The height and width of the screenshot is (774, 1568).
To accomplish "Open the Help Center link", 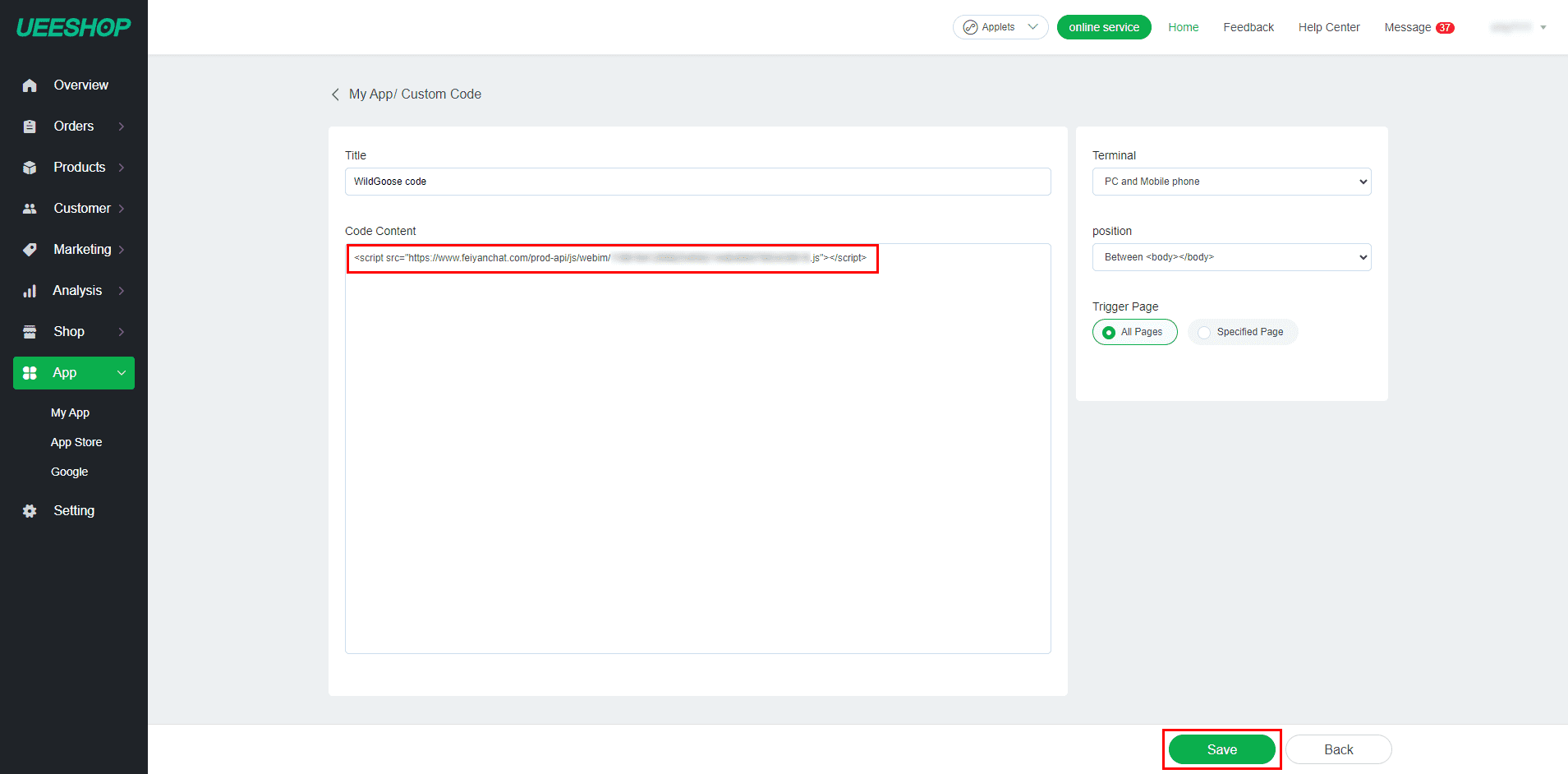I will click(x=1328, y=27).
